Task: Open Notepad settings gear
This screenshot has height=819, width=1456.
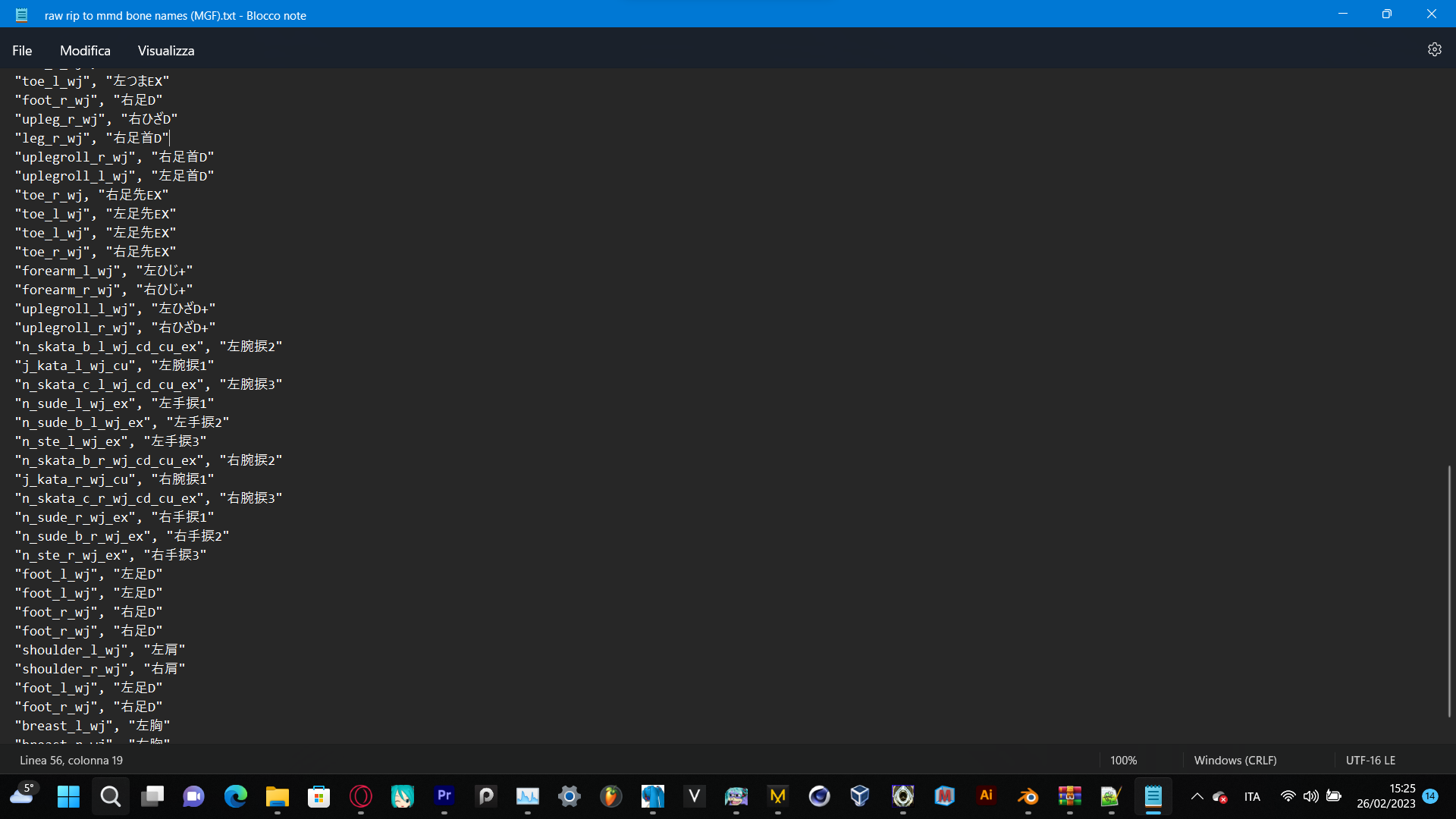Action: pos(1434,49)
